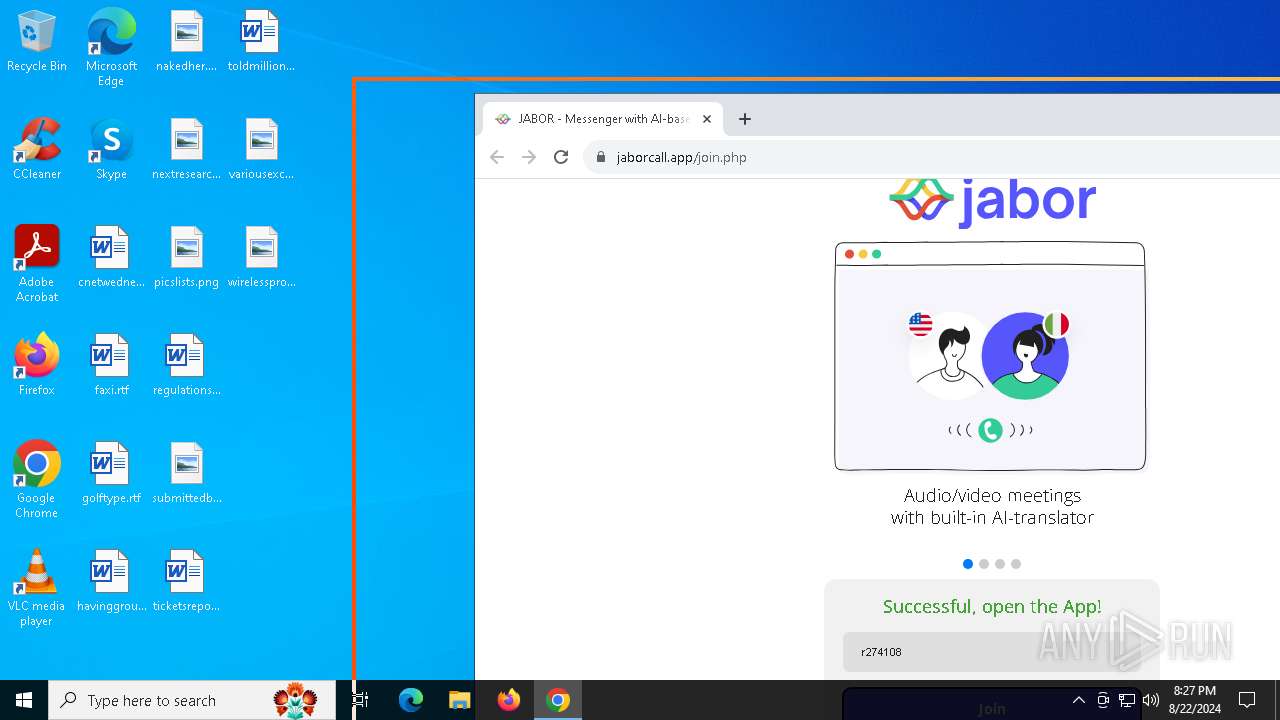Open the notification center icon
Screen dimensions: 1280x720
1247,700
